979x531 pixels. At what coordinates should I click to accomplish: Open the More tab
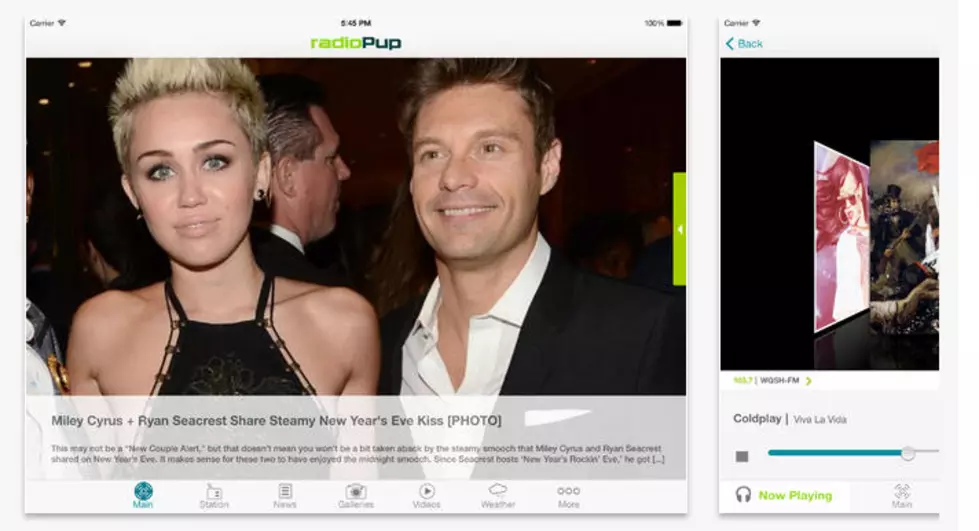(569, 495)
